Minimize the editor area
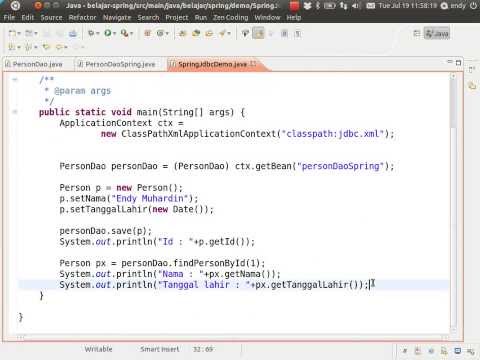Viewport: 480px width, 360px height. [x=449, y=62]
